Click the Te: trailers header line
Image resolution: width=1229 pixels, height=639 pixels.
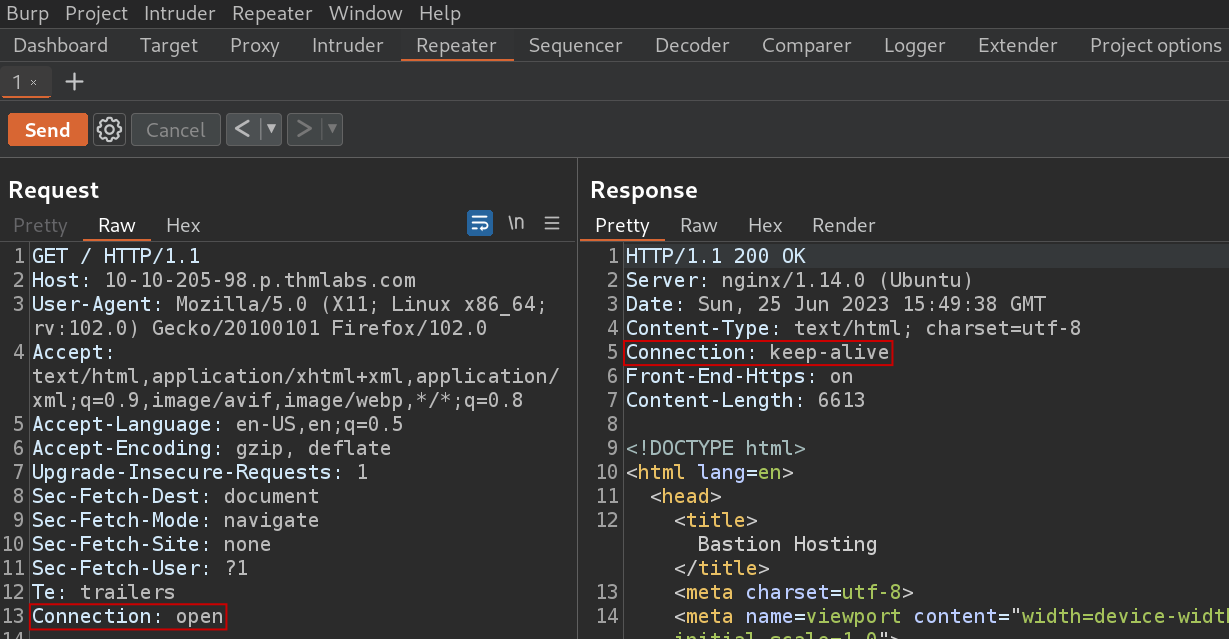pyautogui.click(x=104, y=592)
